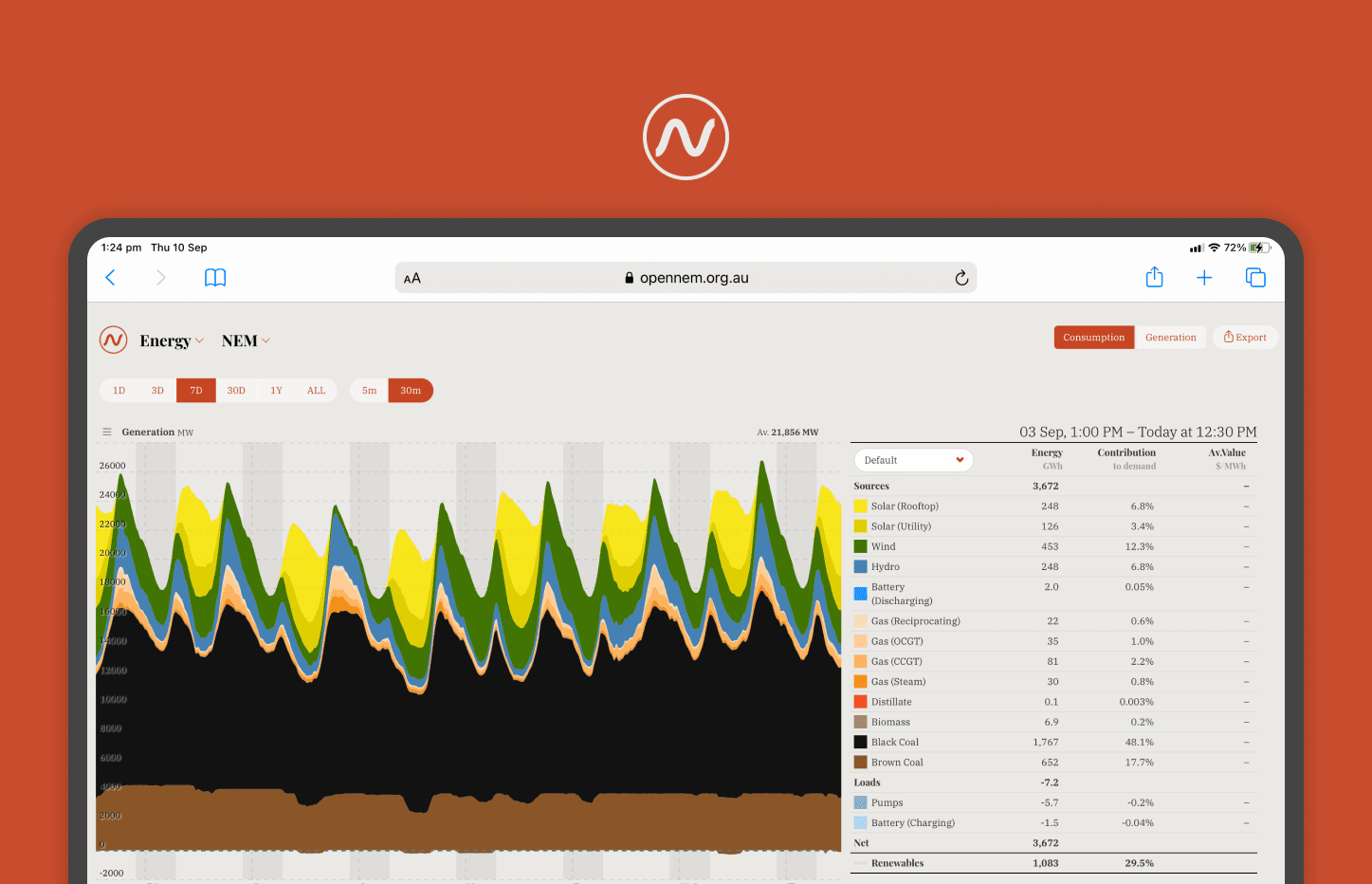Viewport: 1372px width, 884px height.
Task: Tap the Wi-Fi status icon
Action: coord(1214,248)
